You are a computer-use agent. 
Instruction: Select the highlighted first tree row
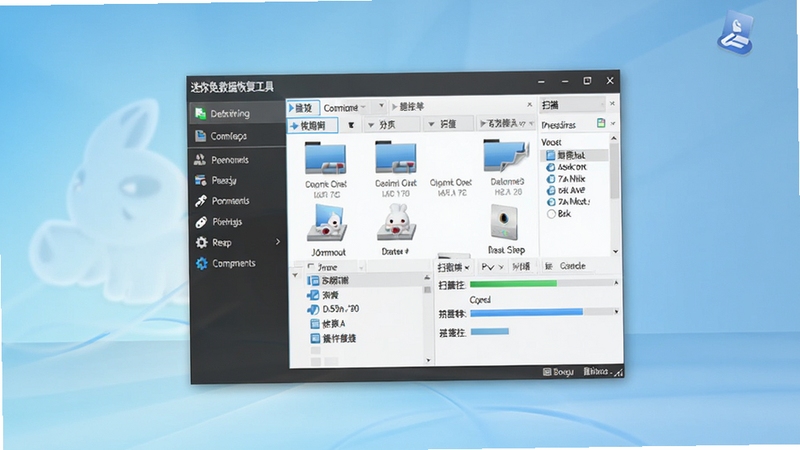365,281
